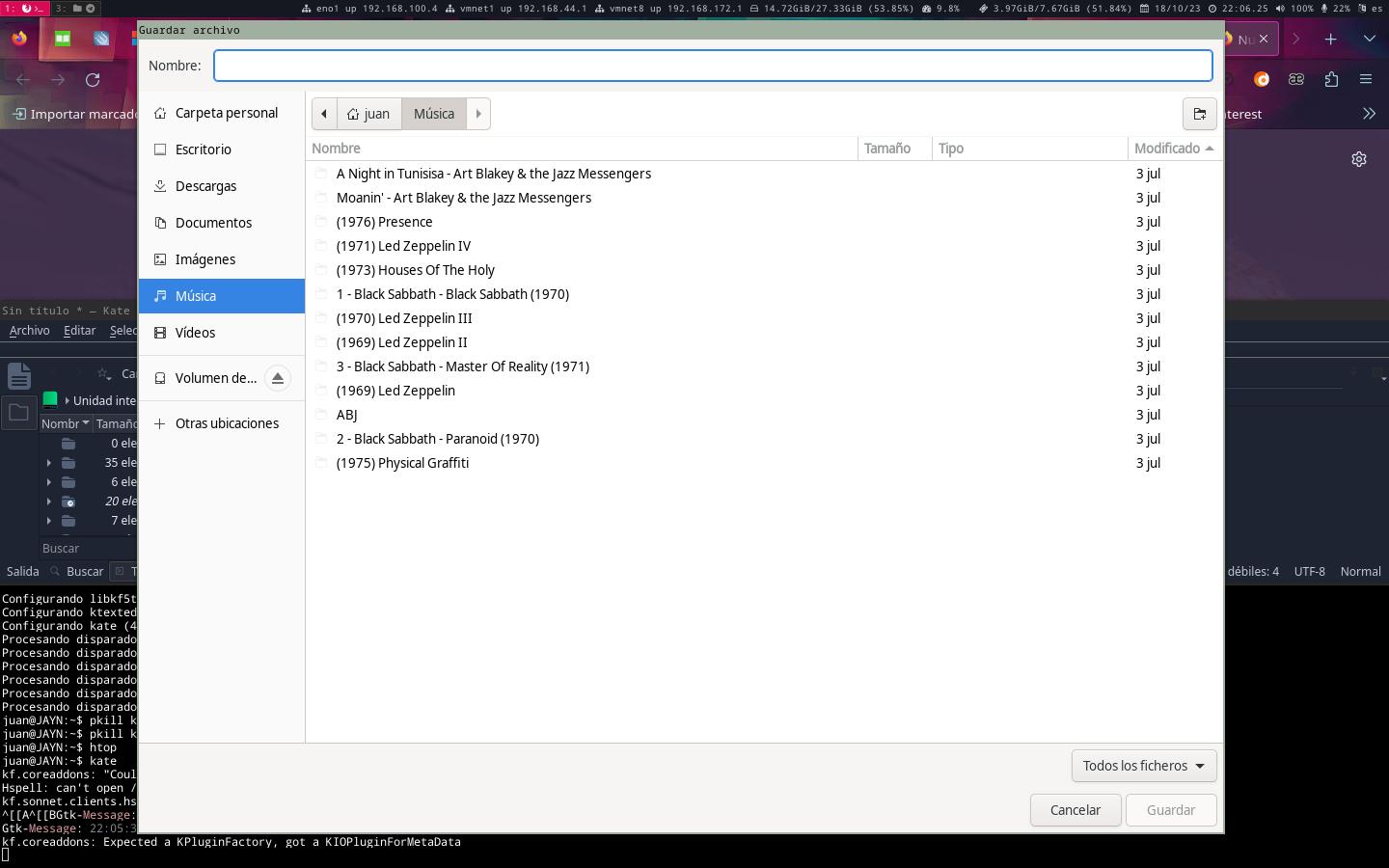Expand the first folder tree arrow in Kate

pyautogui.click(x=49, y=463)
